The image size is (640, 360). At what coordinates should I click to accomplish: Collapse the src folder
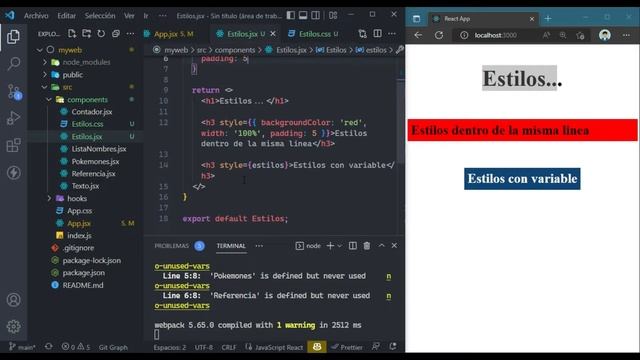[44, 87]
